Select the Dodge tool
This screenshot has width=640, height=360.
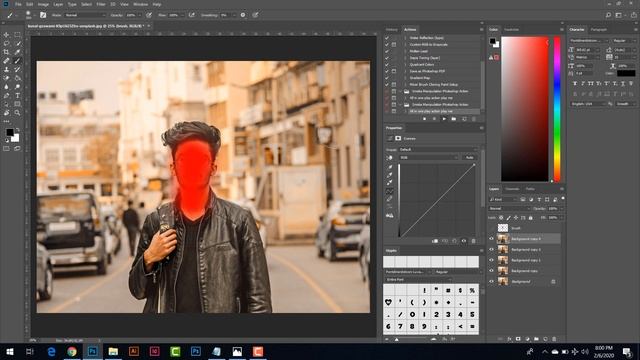click(x=17, y=87)
